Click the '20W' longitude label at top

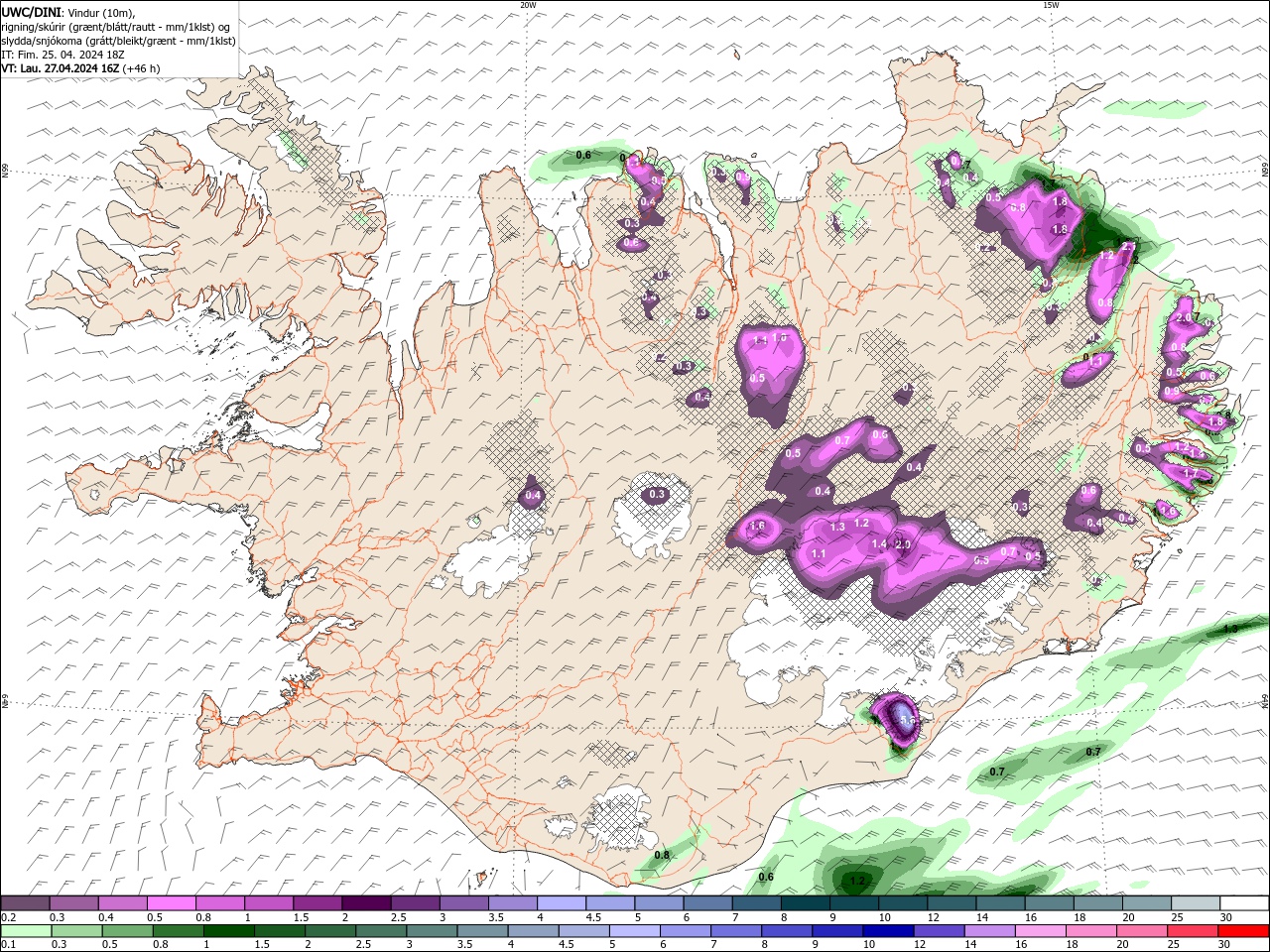coord(528,5)
